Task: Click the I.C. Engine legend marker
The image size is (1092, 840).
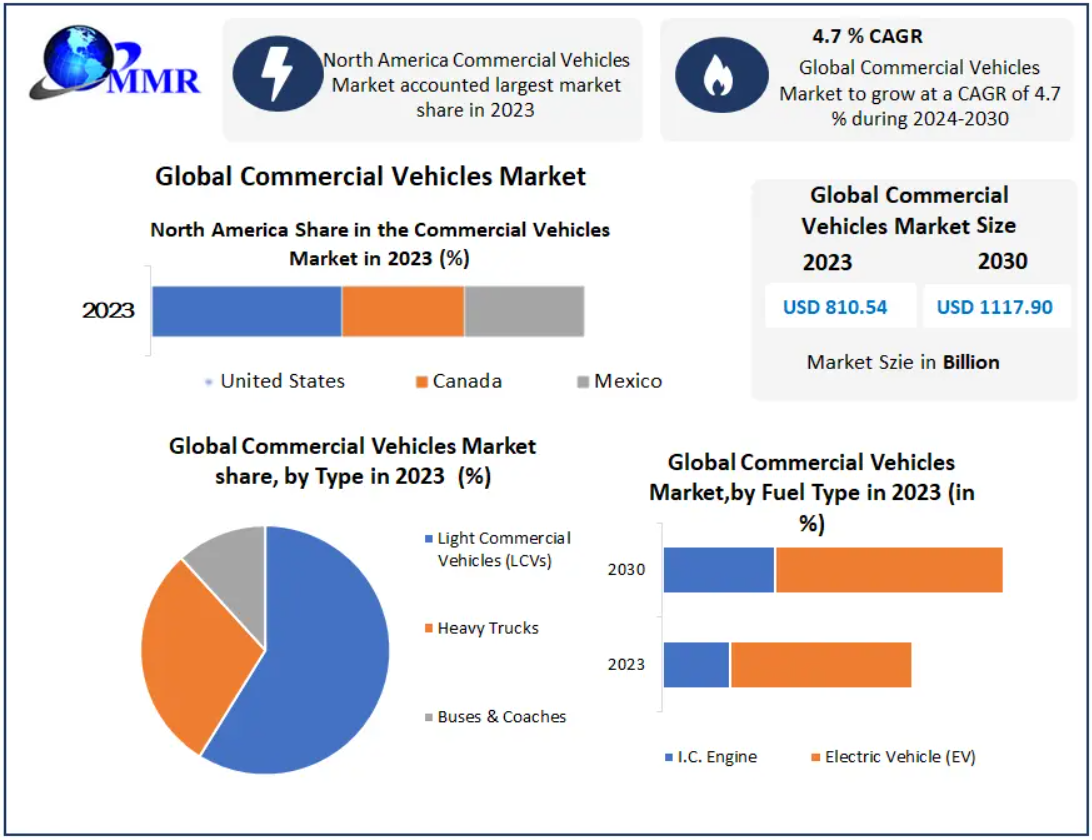Action: click(669, 758)
